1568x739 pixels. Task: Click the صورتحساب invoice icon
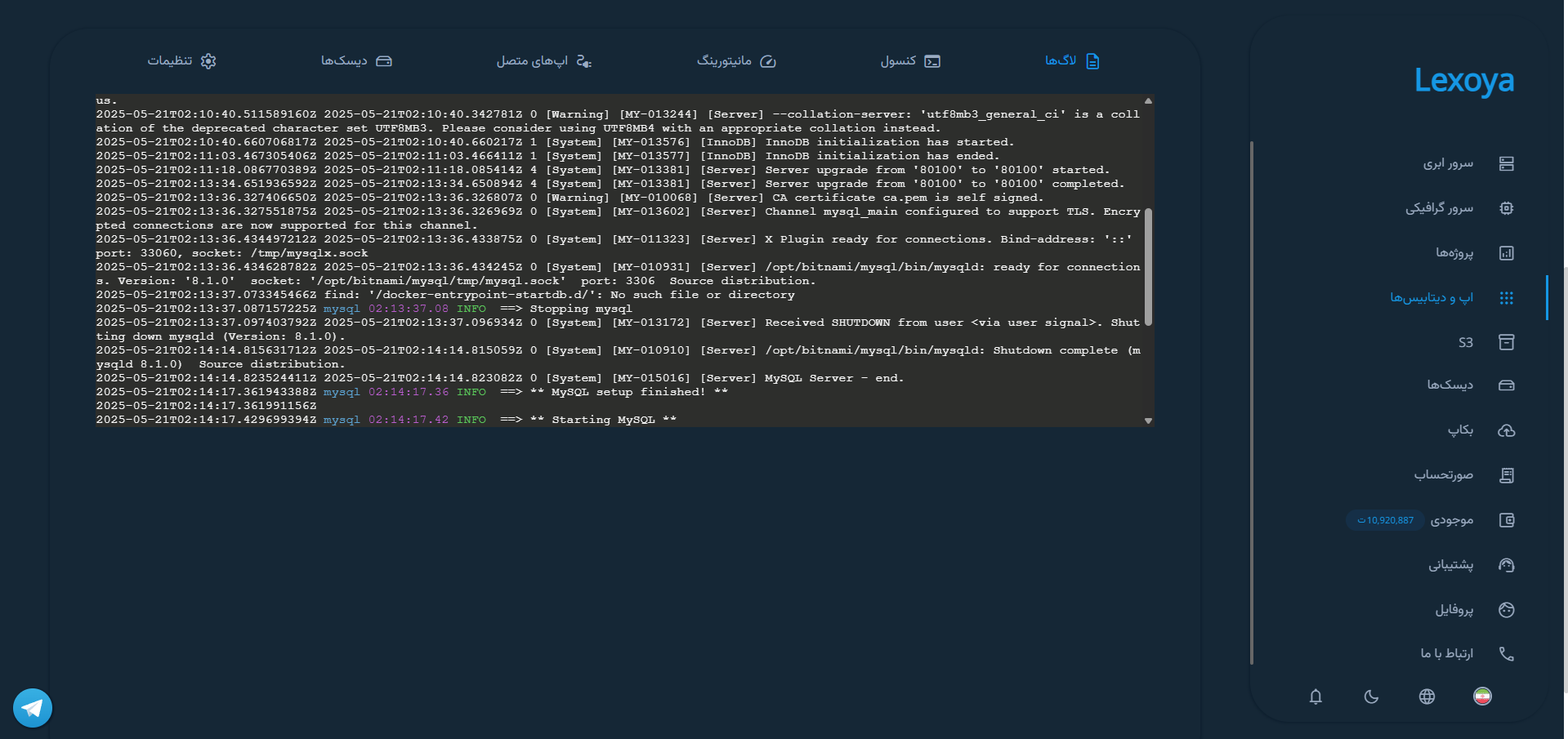[1507, 475]
